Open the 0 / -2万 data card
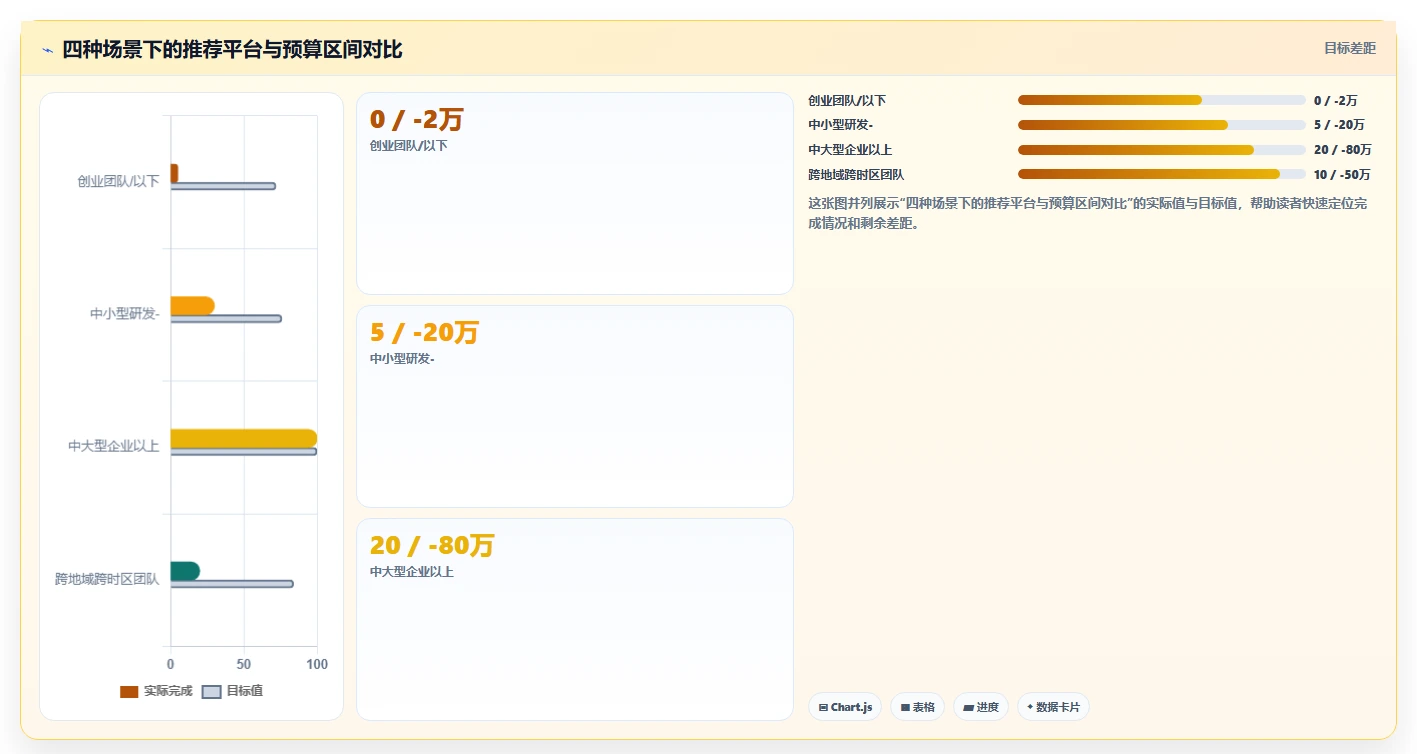This screenshot has height=754, width=1417. tap(575, 193)
